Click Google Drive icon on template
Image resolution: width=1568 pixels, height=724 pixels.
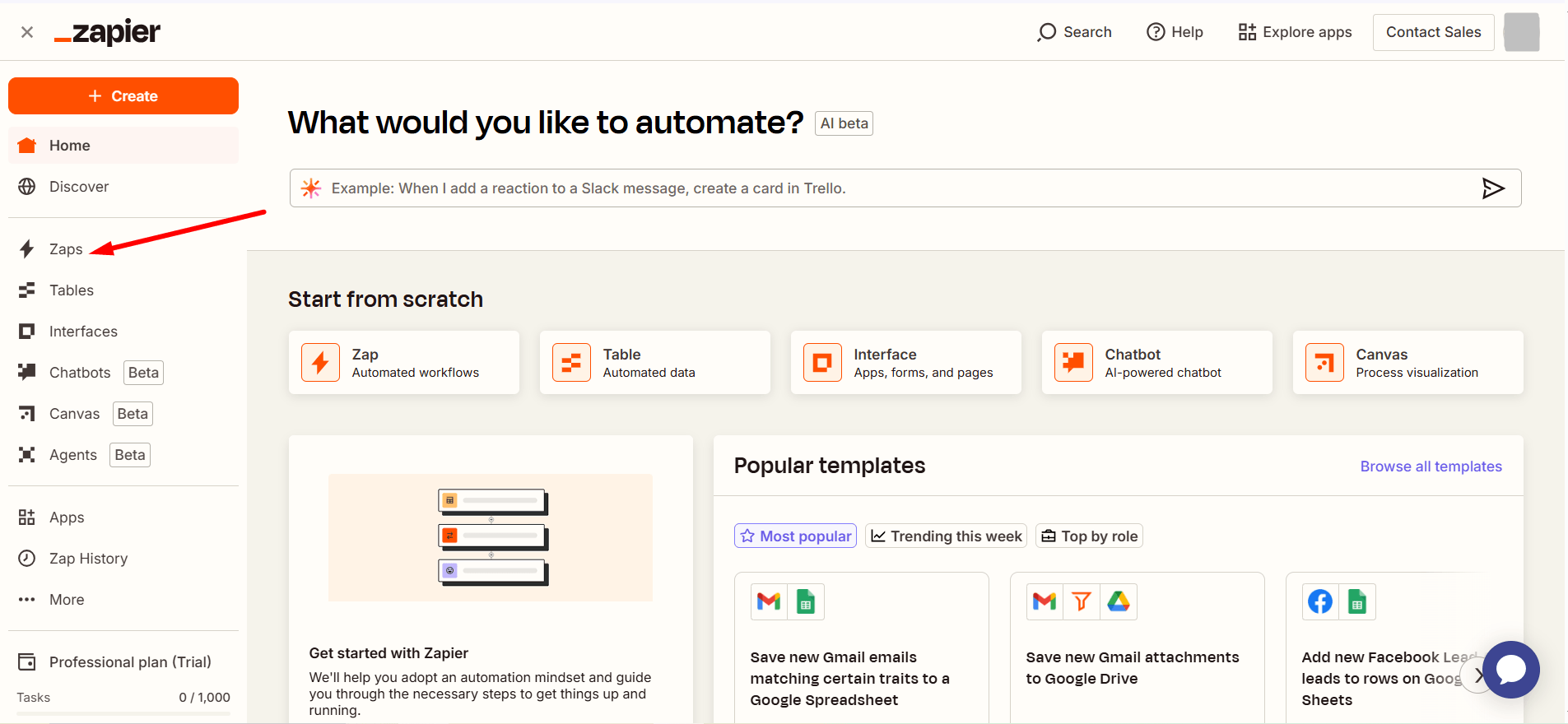[1119, 602]
